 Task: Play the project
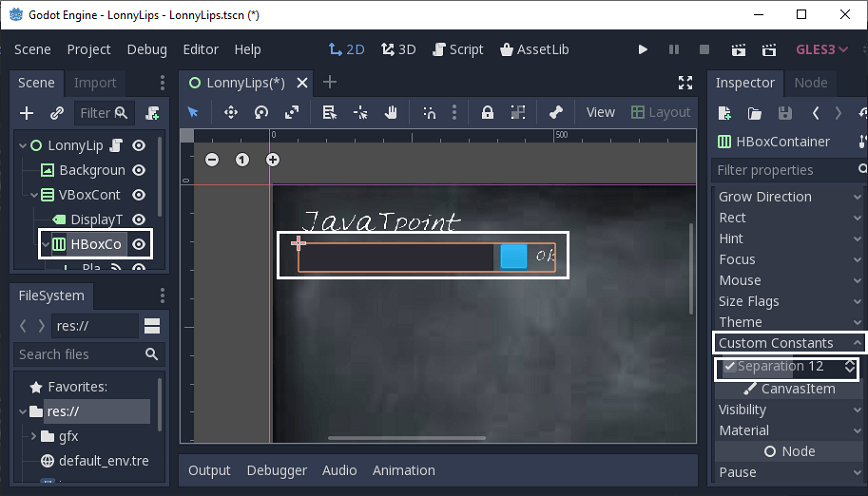click(643, 49)
